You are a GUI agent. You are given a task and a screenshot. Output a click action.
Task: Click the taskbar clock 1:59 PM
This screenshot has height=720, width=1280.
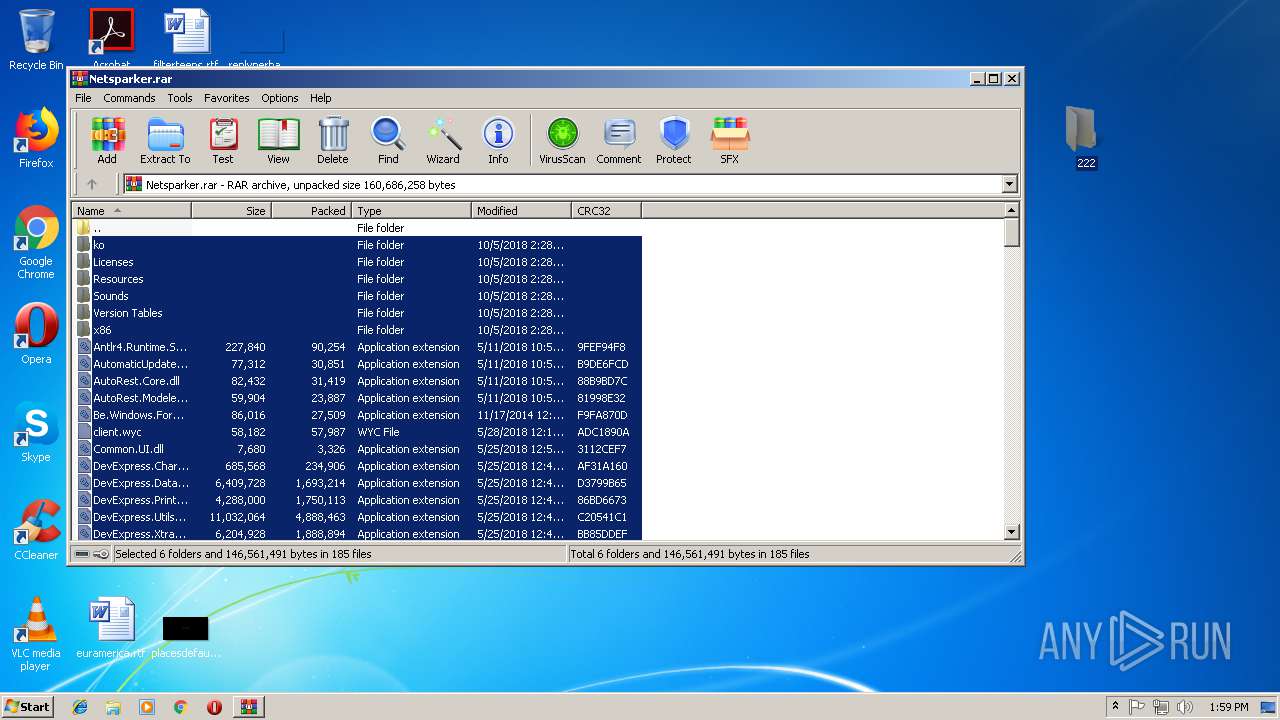click(x=1228, y=707)
